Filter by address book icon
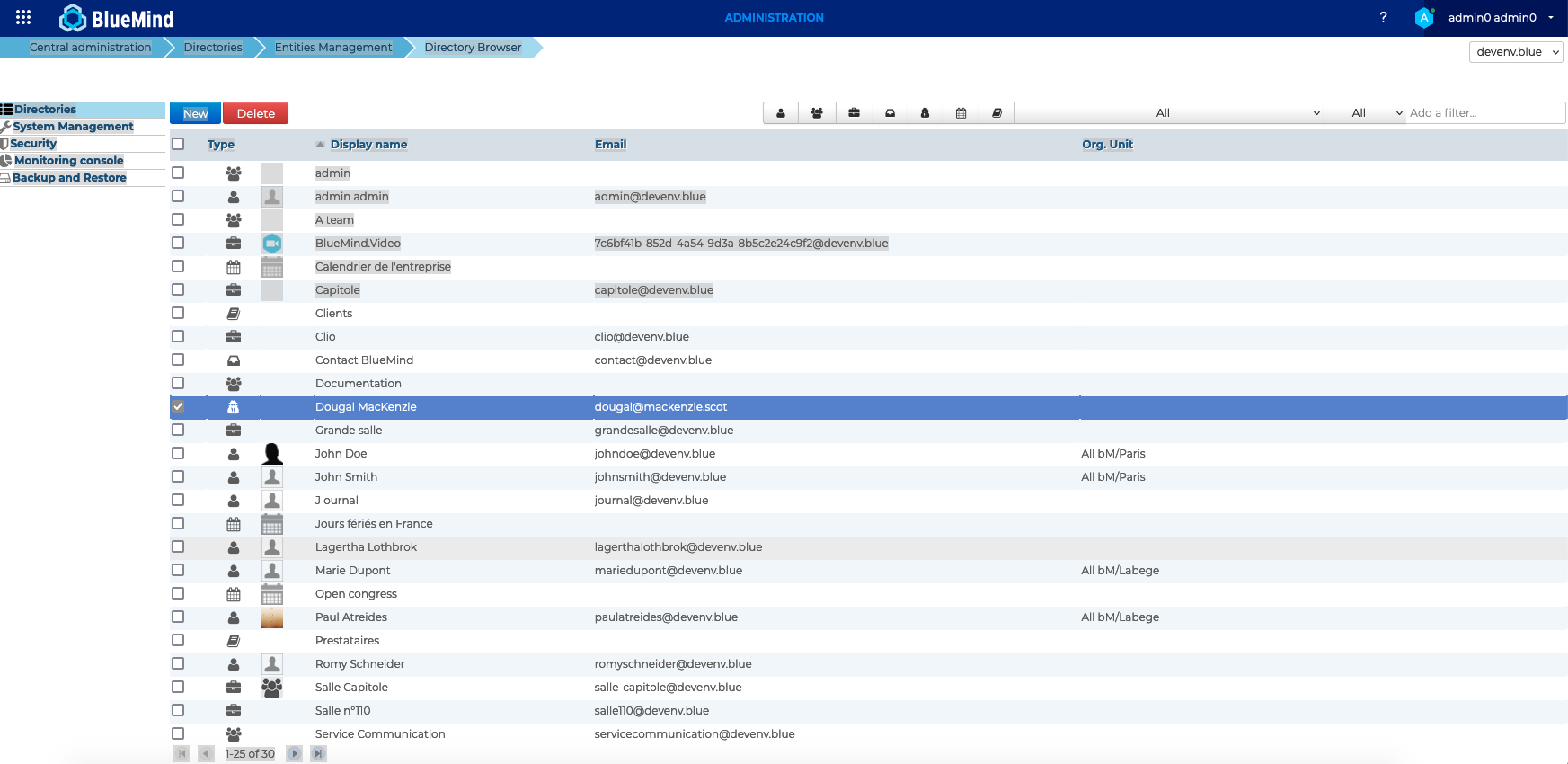The width and height of the screenshot is (1568, 764). point(997,113)
